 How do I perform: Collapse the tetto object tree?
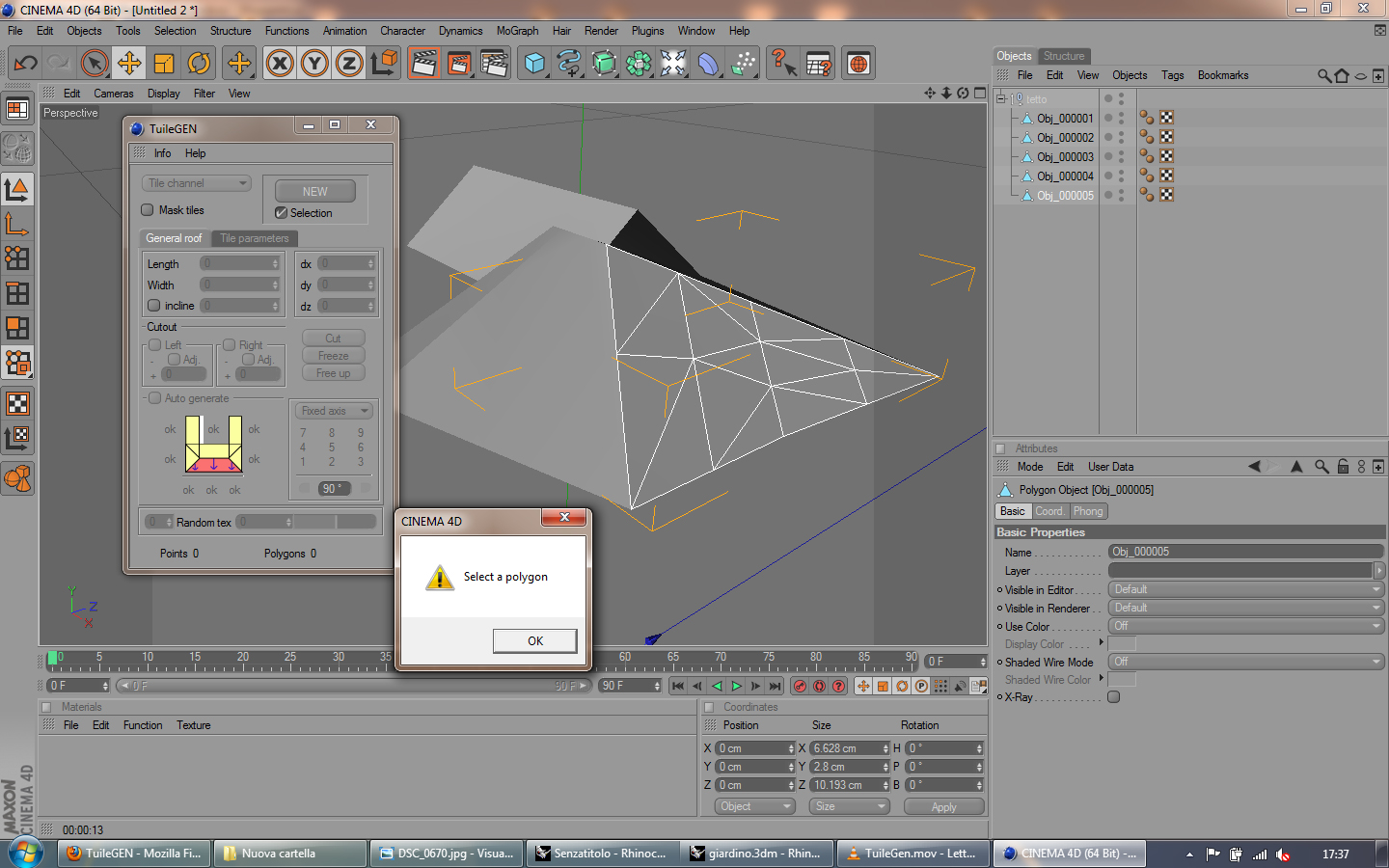(x=1000, y=98)
